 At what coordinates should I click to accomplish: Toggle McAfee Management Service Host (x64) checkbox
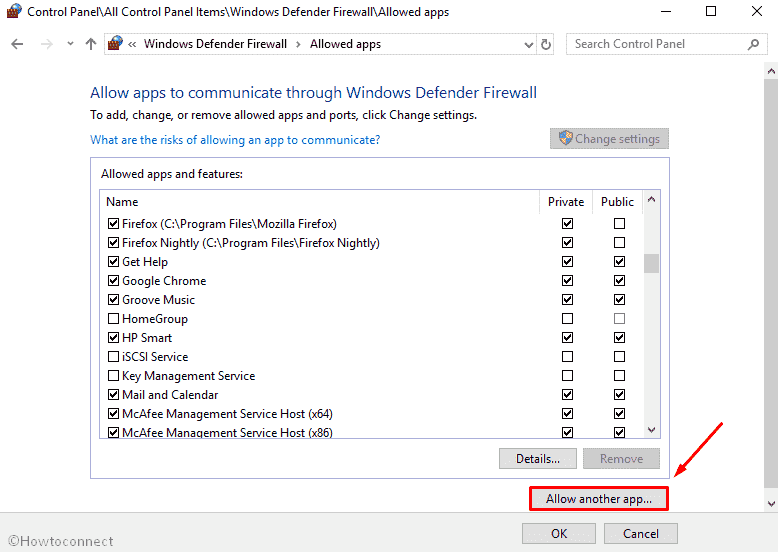coord(114,414)
